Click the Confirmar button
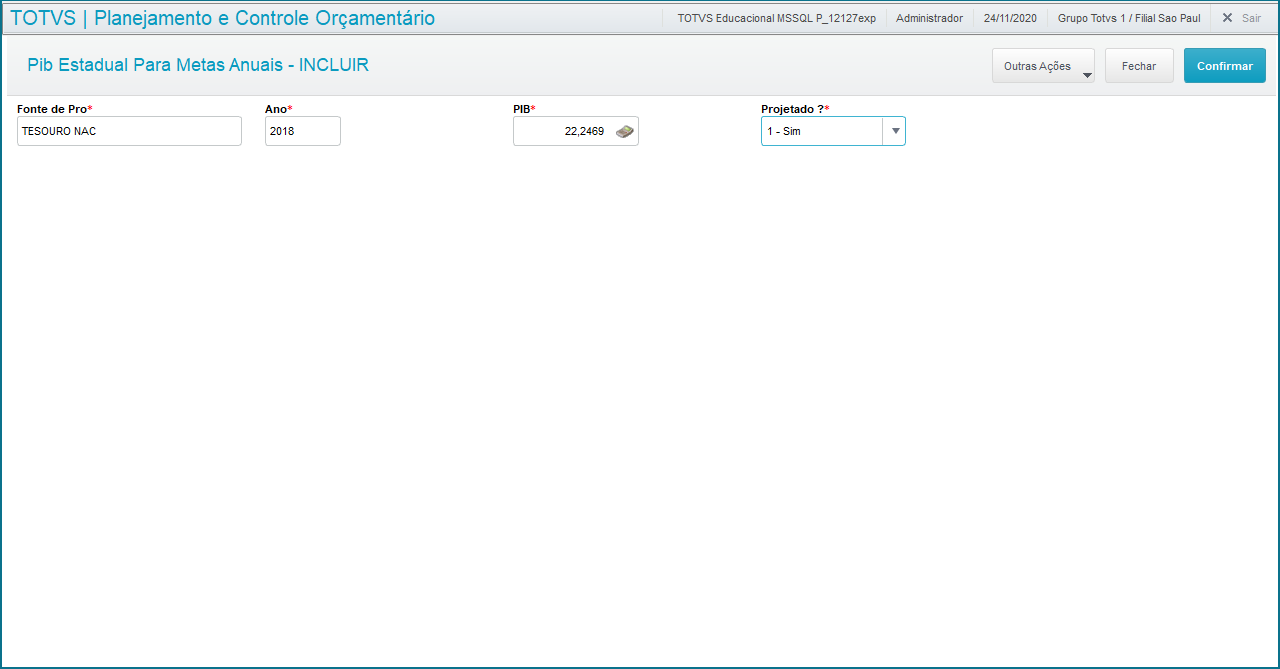The height and width of the screenshot is (669, 1280). point(1225,66)
